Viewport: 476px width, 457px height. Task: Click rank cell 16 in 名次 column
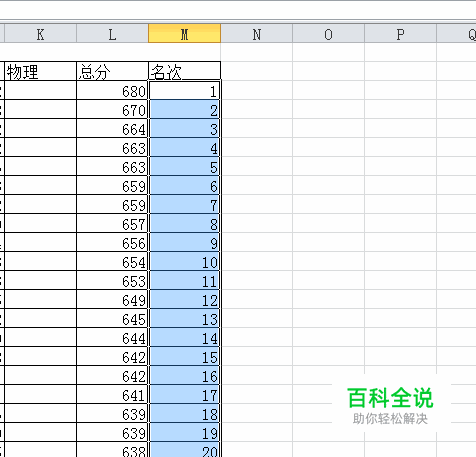184,375
